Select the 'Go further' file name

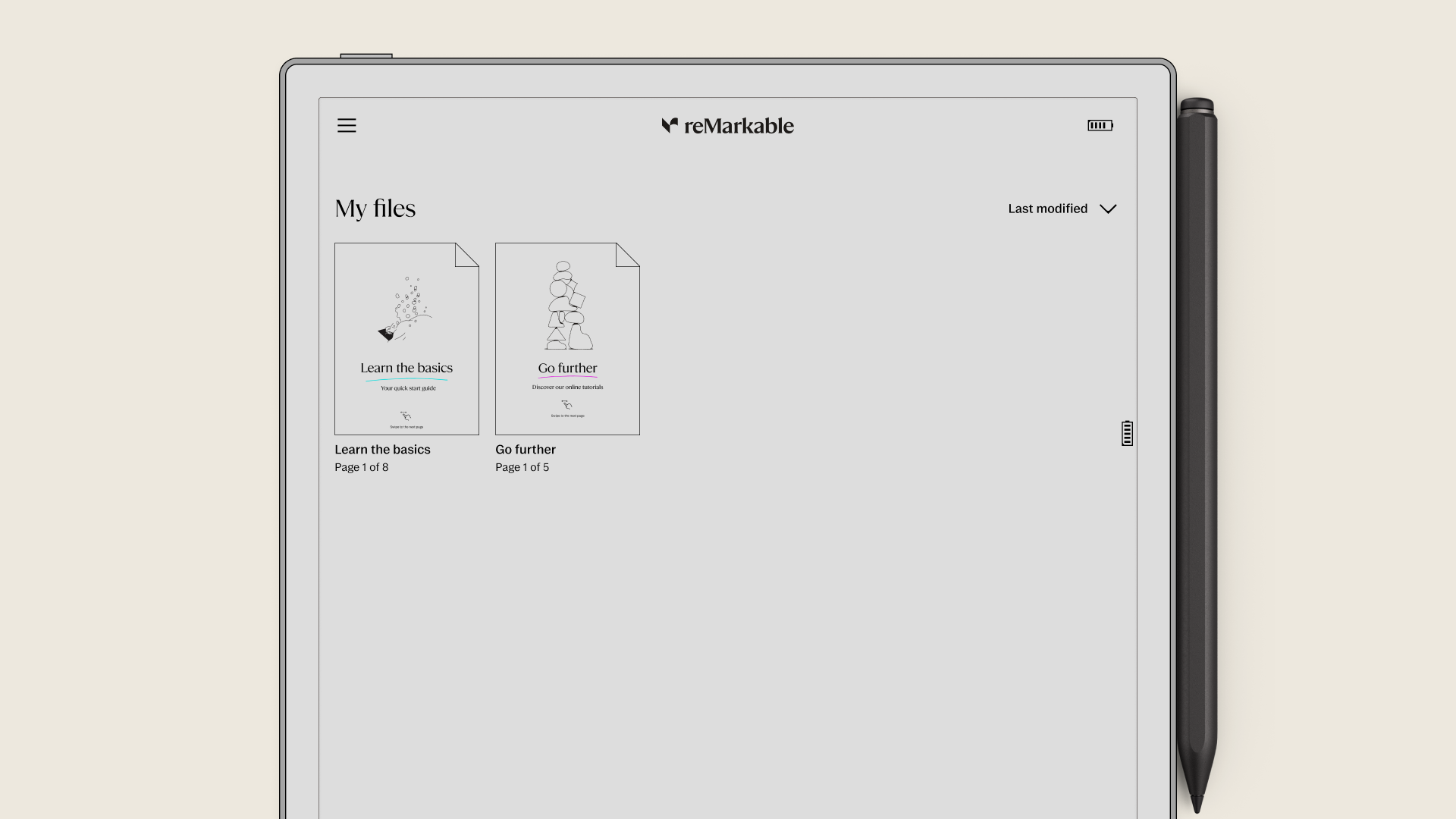point(526,450)
